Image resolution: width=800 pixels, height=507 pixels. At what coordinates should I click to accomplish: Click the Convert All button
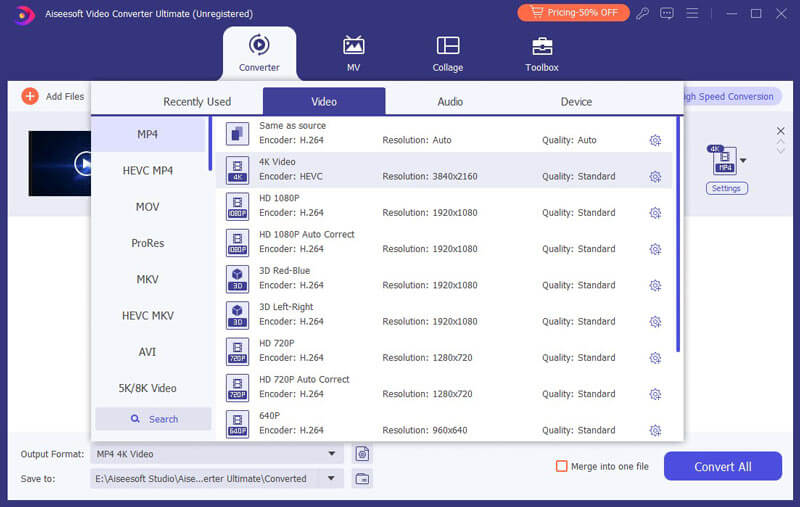(722, 466)
